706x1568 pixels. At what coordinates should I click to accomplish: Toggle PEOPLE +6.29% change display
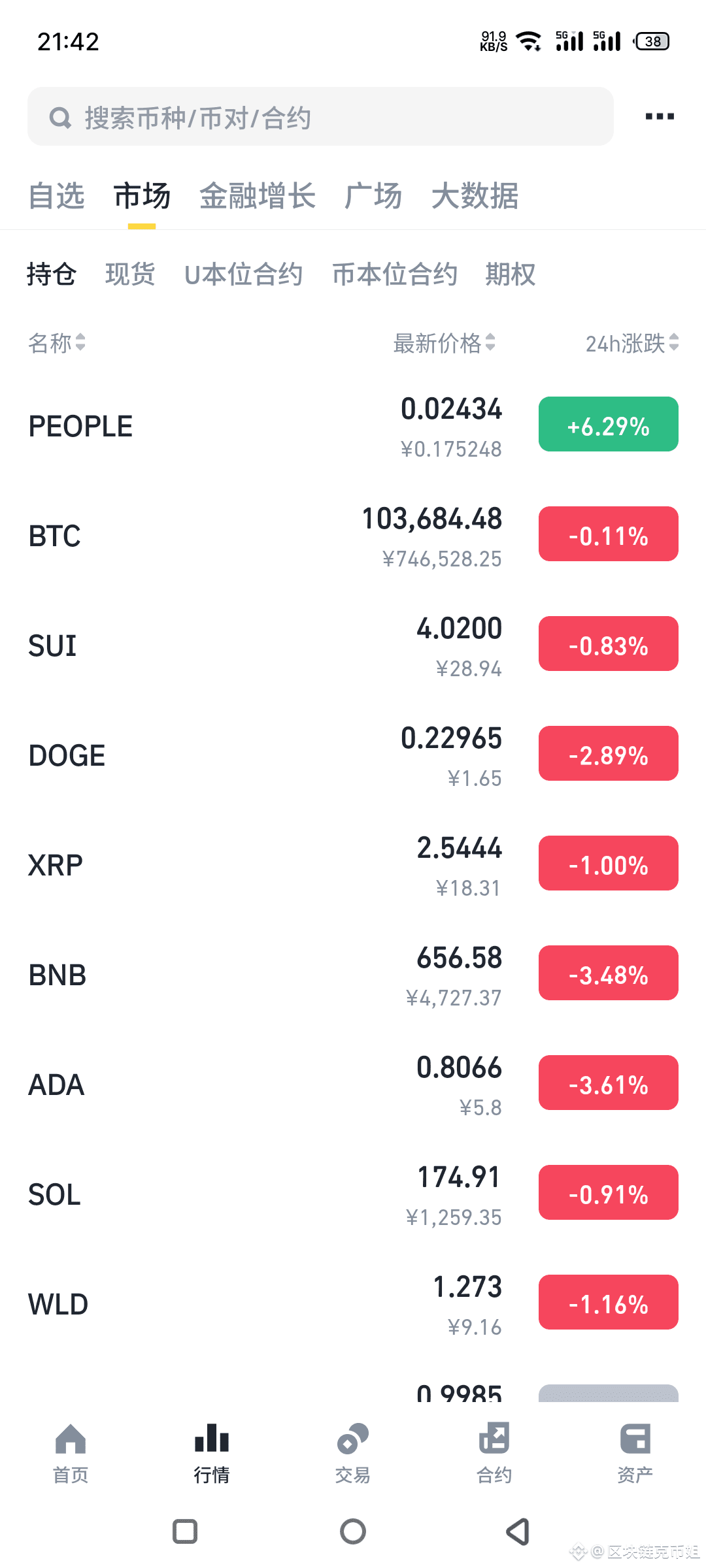[609, 424]
